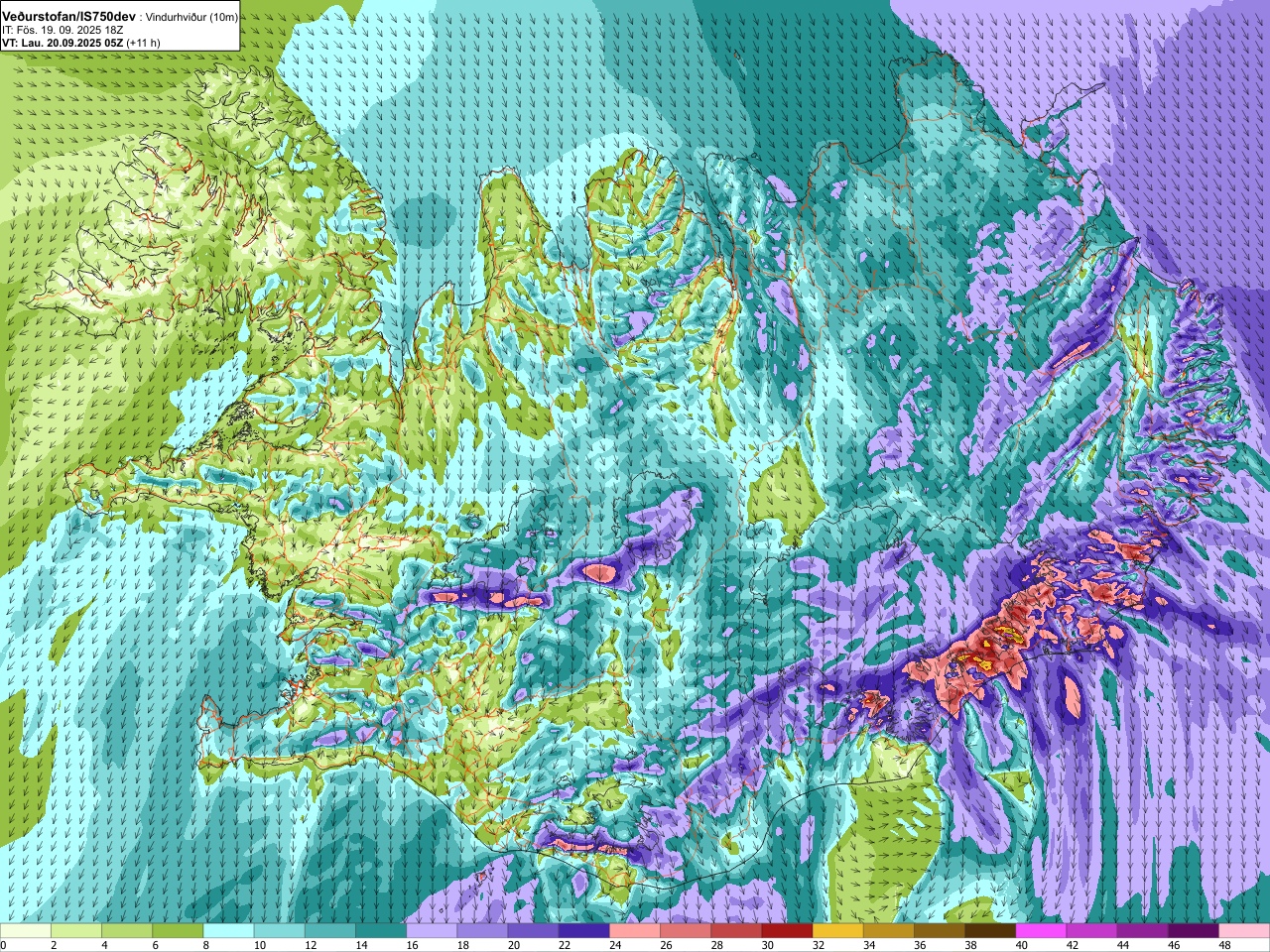Choose the 38–40 dark brown legend swatch
Viewport: 1270px width, 952px height.
point(990,931)
